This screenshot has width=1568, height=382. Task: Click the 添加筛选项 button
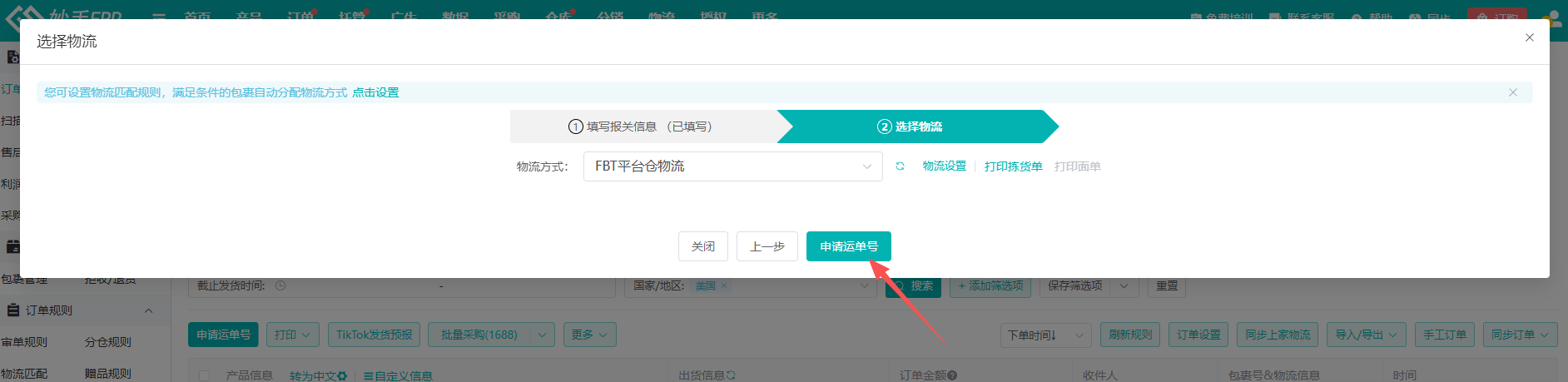click(x=990, y=285)
